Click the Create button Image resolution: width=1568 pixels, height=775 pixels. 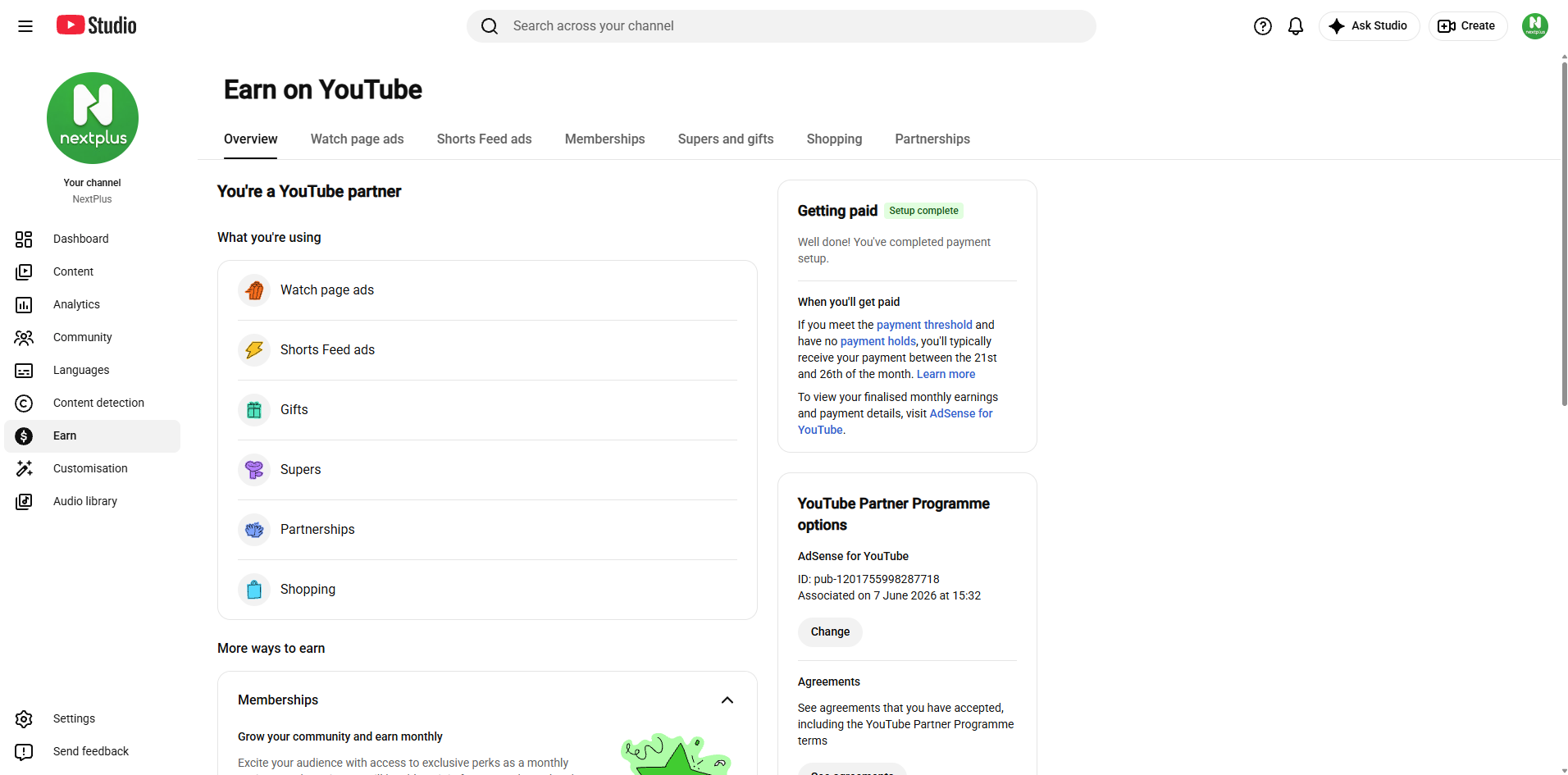coord(1468,26)
